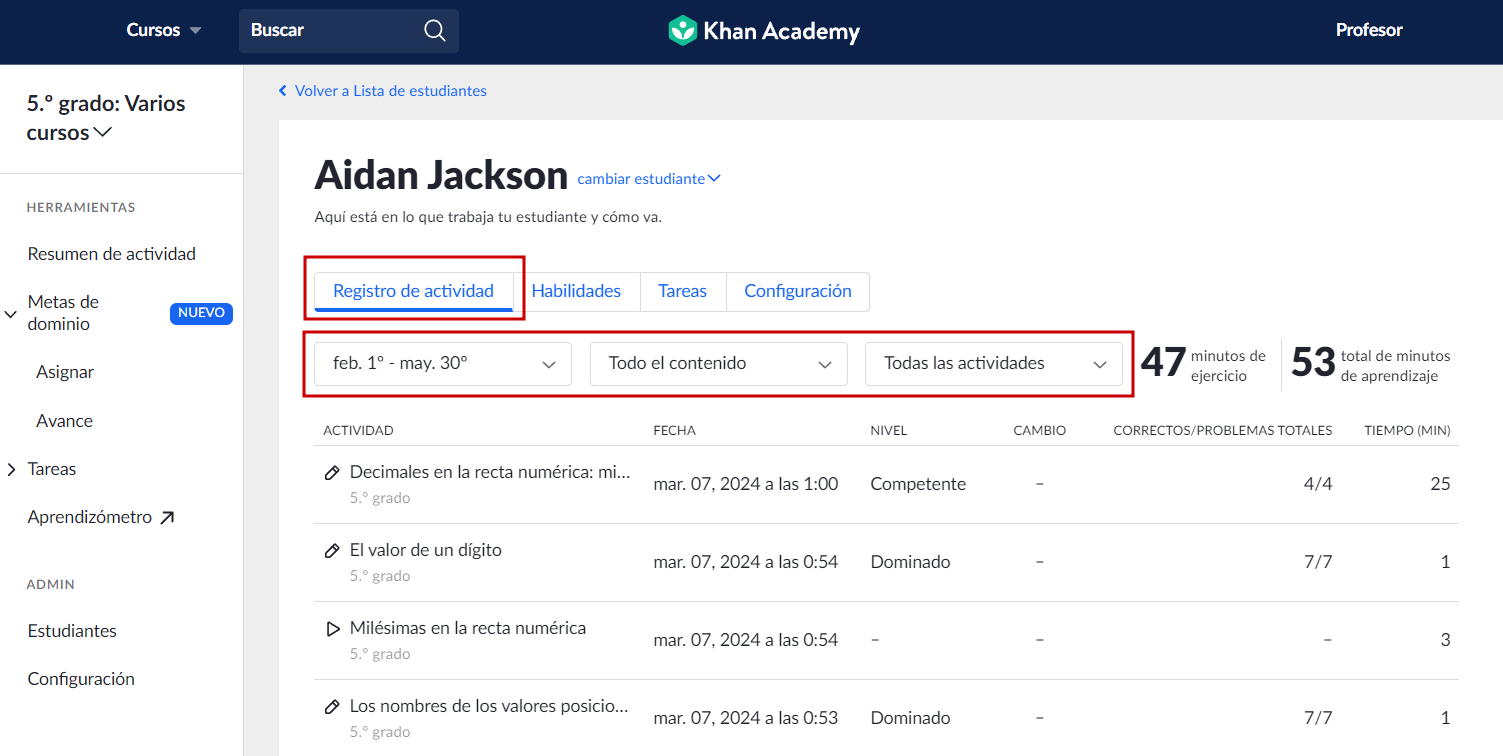
Task: Click the FECHA column header
Action: (x=674, y=430)
